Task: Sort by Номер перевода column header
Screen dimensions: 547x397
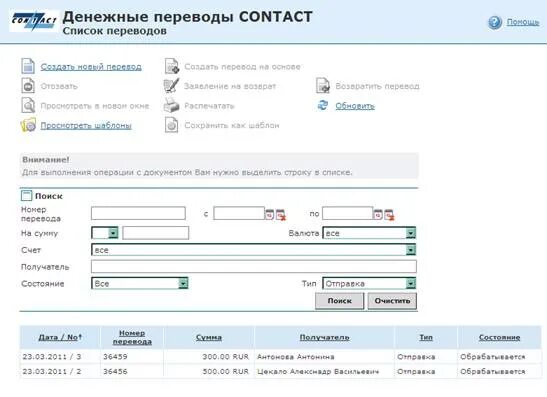Action: (x=132, y=337)
